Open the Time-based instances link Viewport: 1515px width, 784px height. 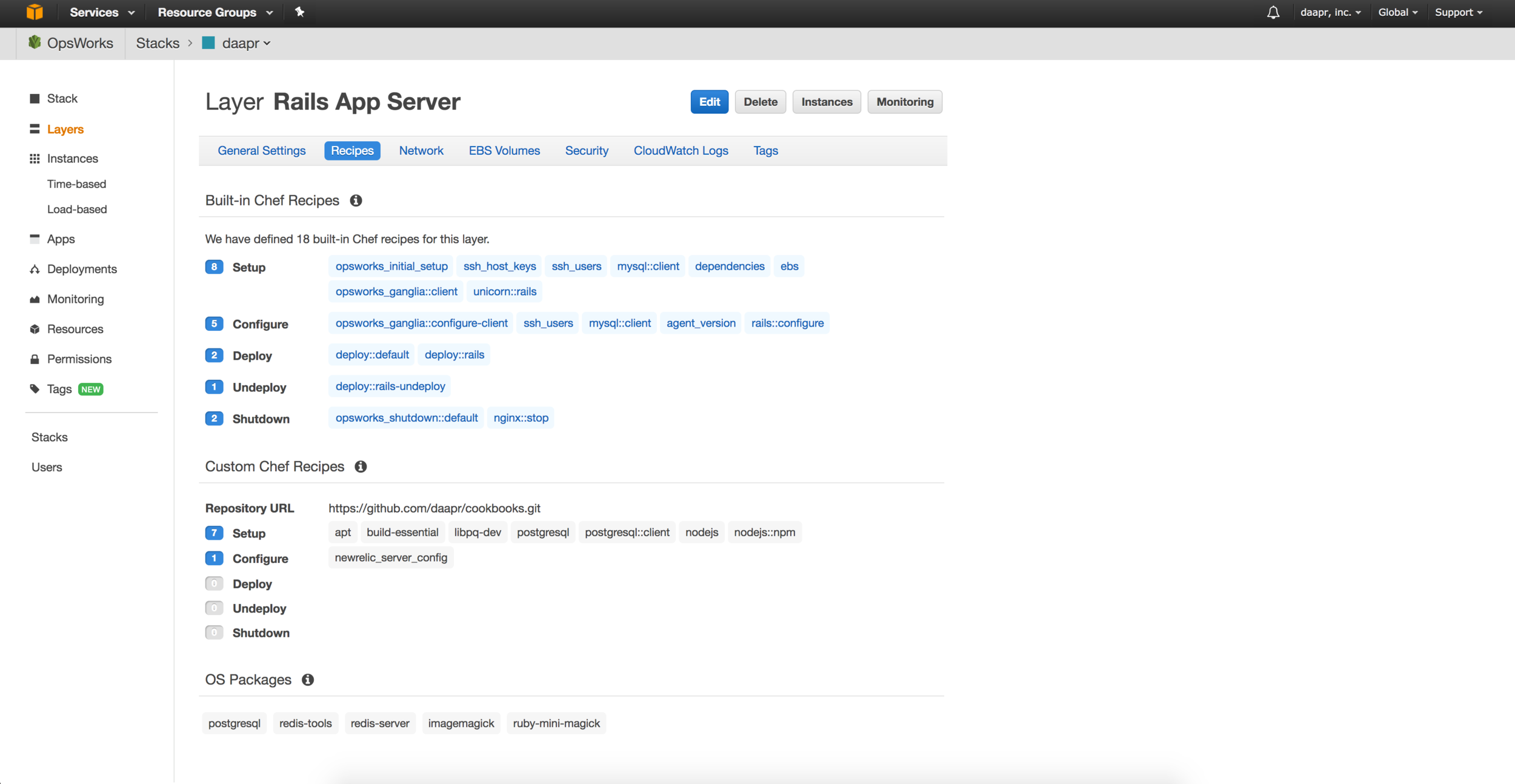(76, 184)
